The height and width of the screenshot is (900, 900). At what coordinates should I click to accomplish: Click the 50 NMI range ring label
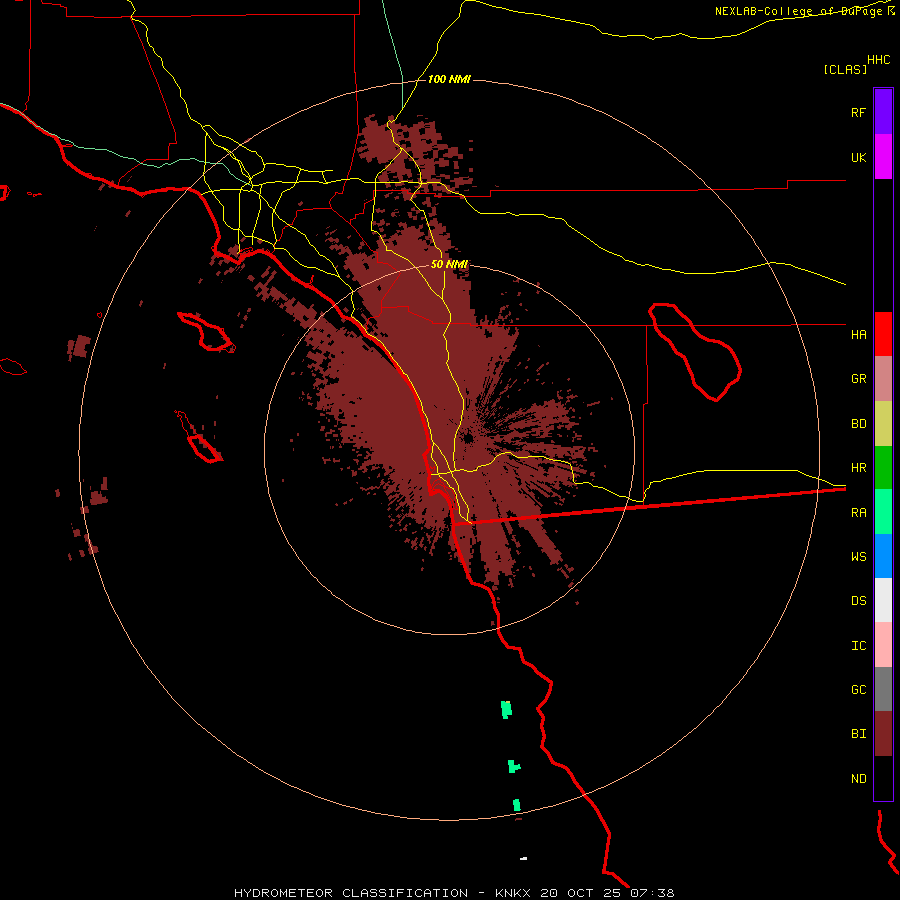pyautogui.click(x=449, y=264)
